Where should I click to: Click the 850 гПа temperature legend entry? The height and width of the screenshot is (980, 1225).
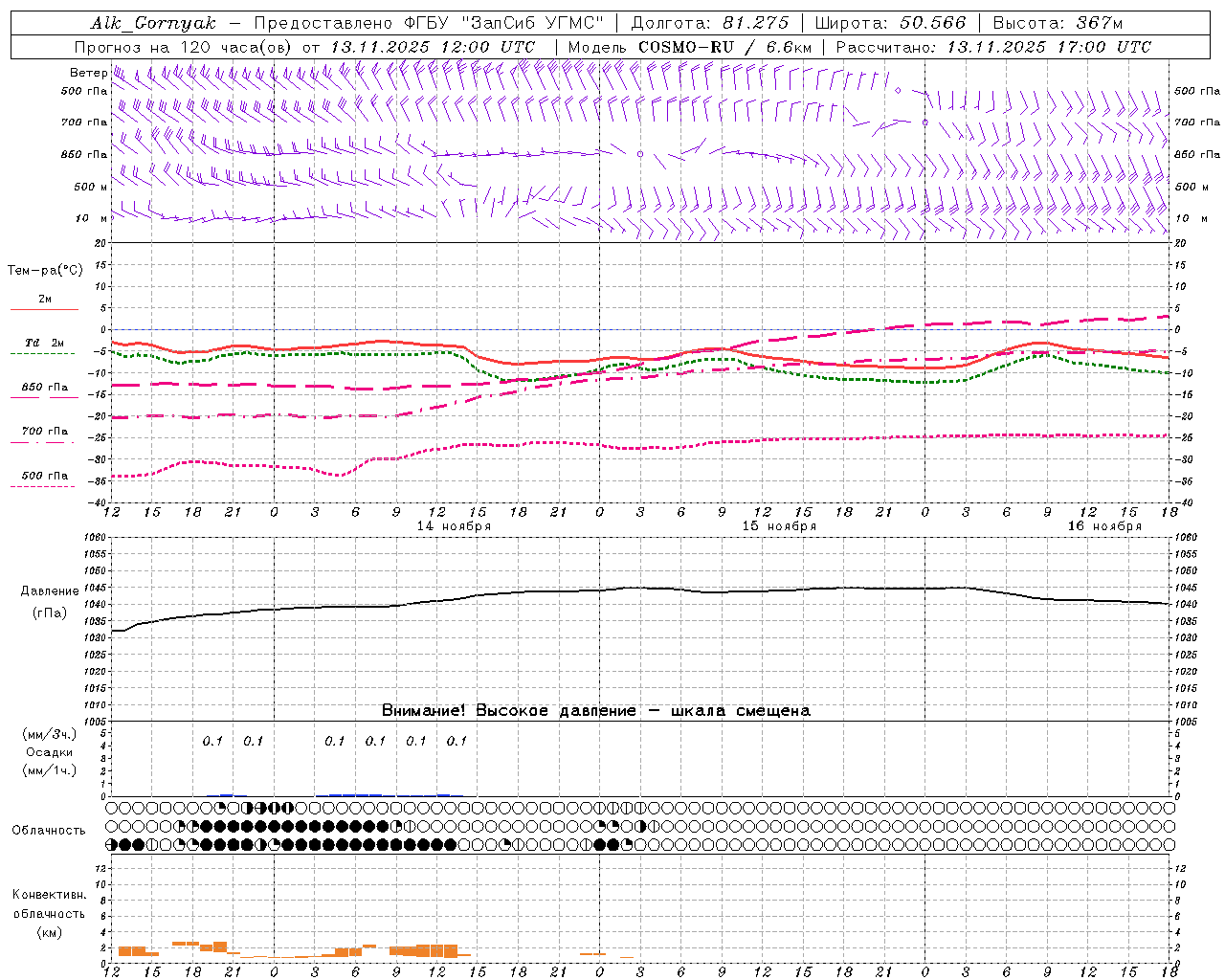[45, 388]
